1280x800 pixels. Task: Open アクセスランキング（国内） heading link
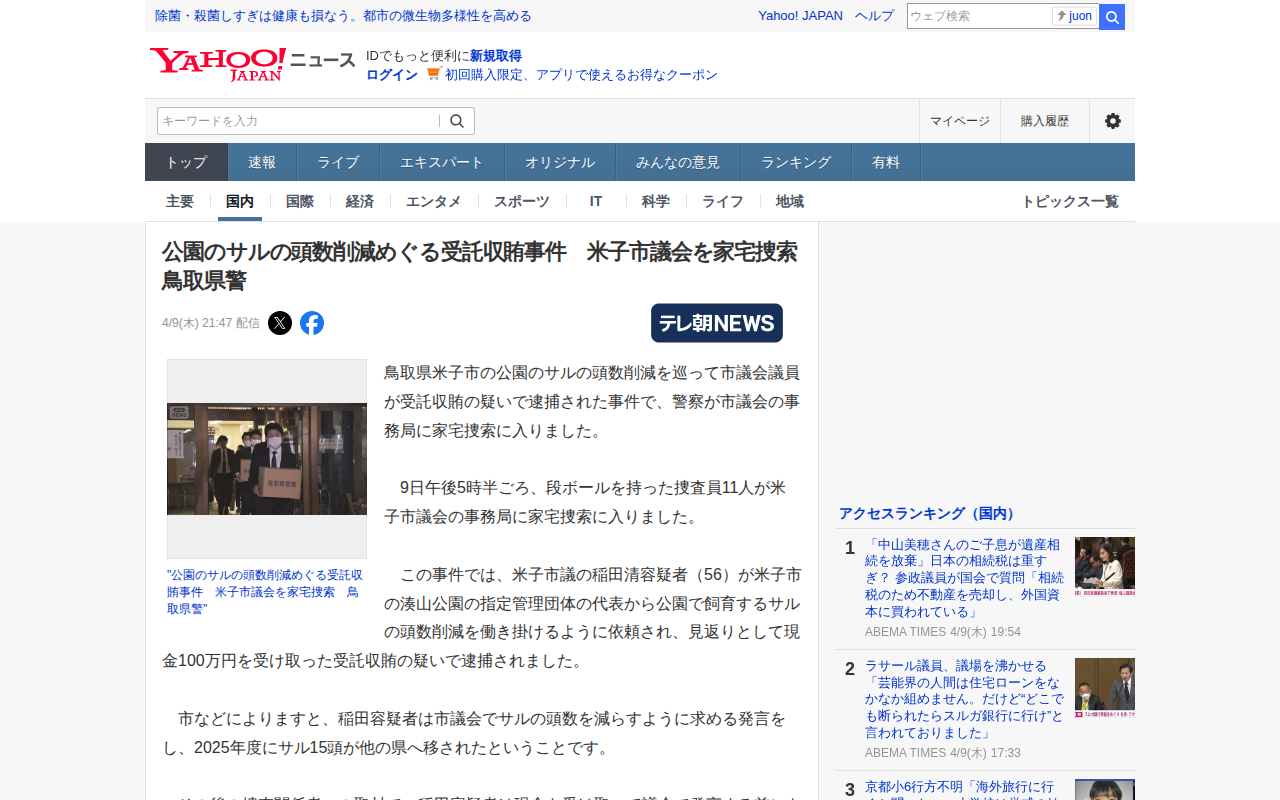928,513
